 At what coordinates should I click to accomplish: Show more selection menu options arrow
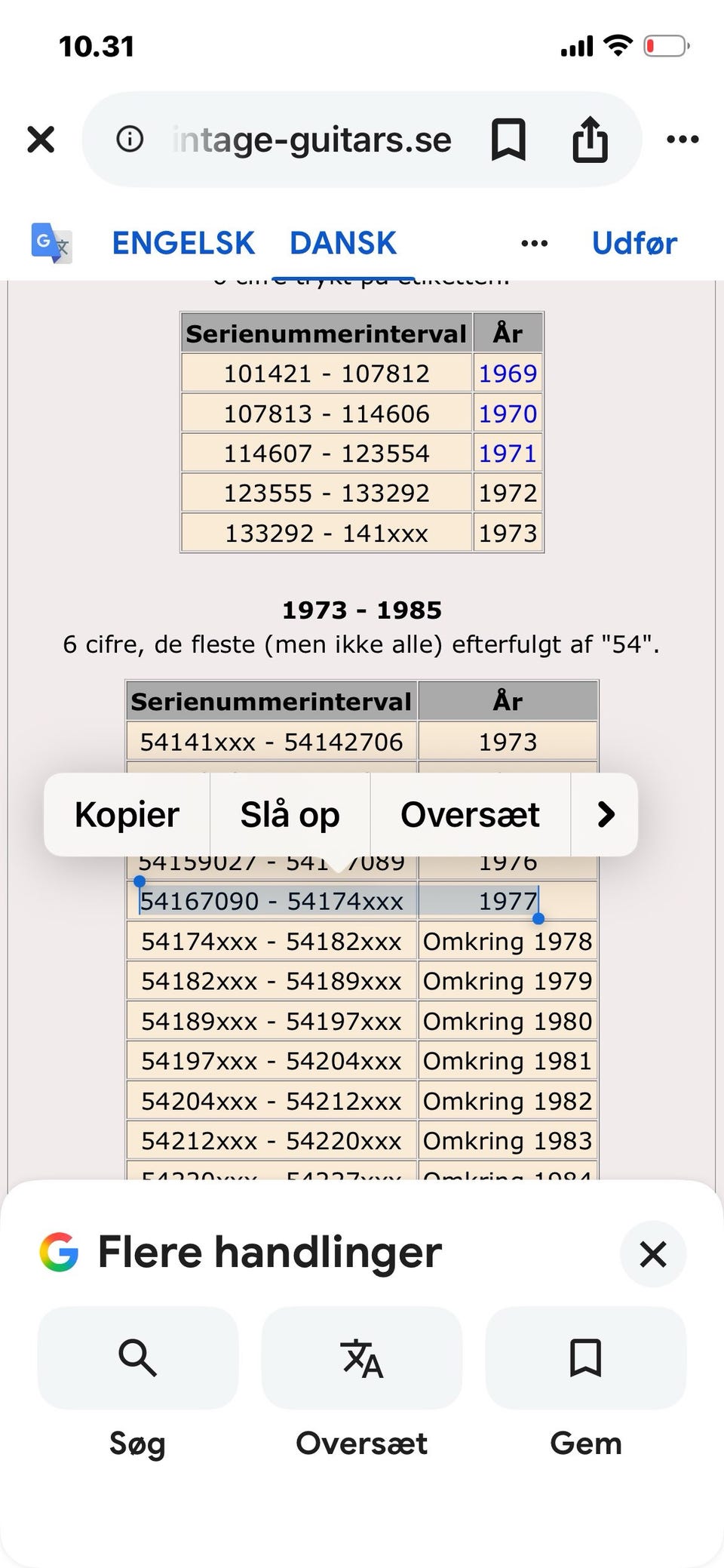coord(606,815)
